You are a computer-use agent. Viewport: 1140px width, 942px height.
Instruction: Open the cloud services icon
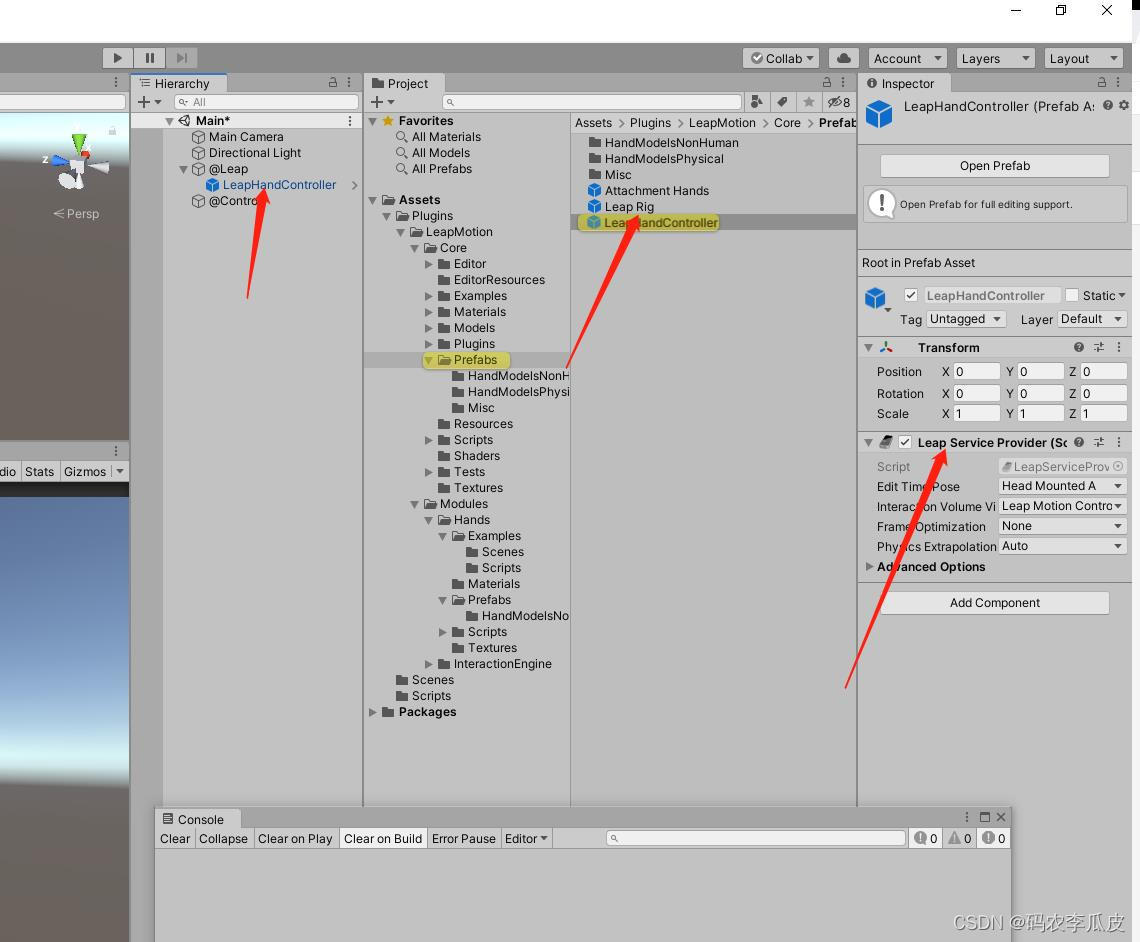(843, 58)
